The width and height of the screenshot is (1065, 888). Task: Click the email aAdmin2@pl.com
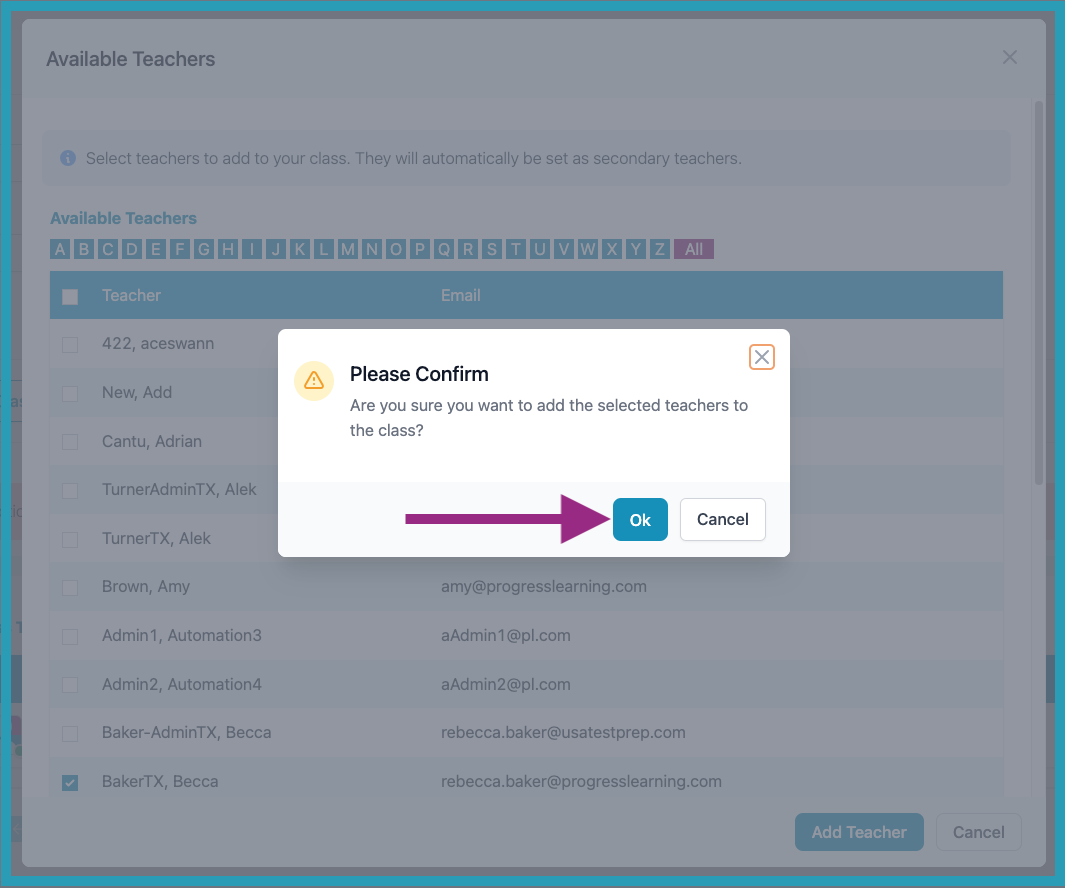(506, 684)
